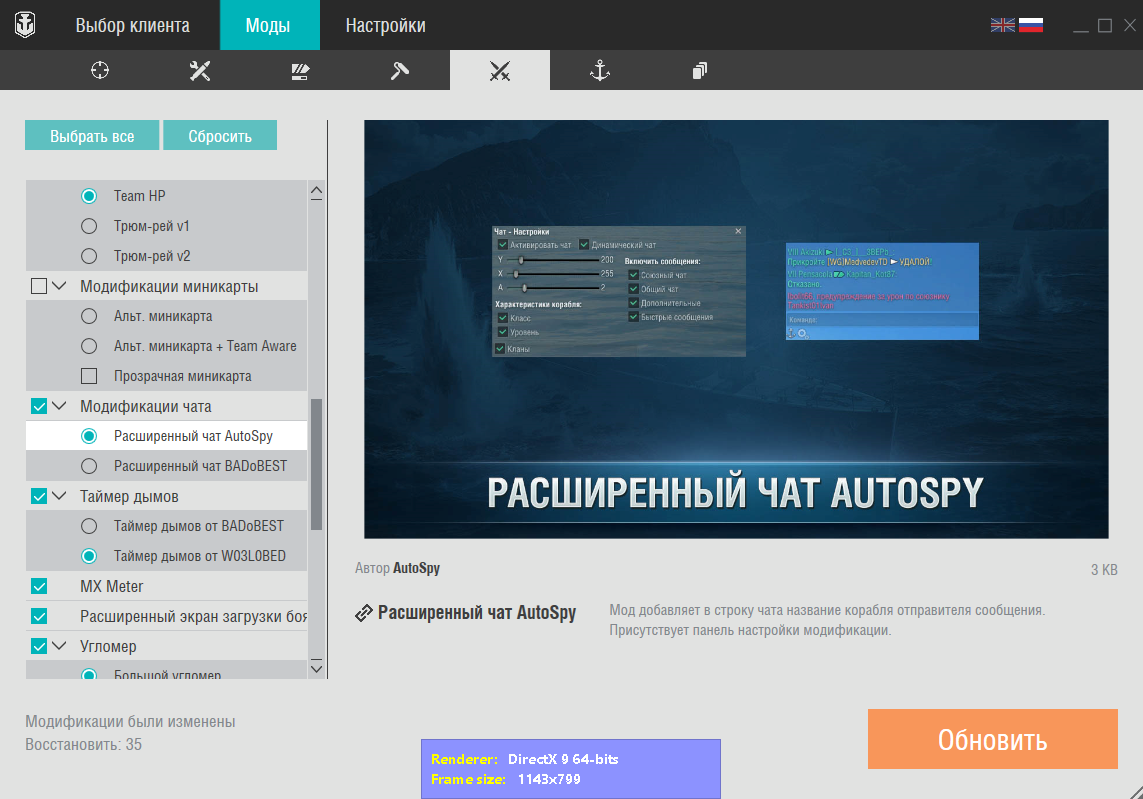Collapse the Таймер дымов group chevron

(60, 496)
